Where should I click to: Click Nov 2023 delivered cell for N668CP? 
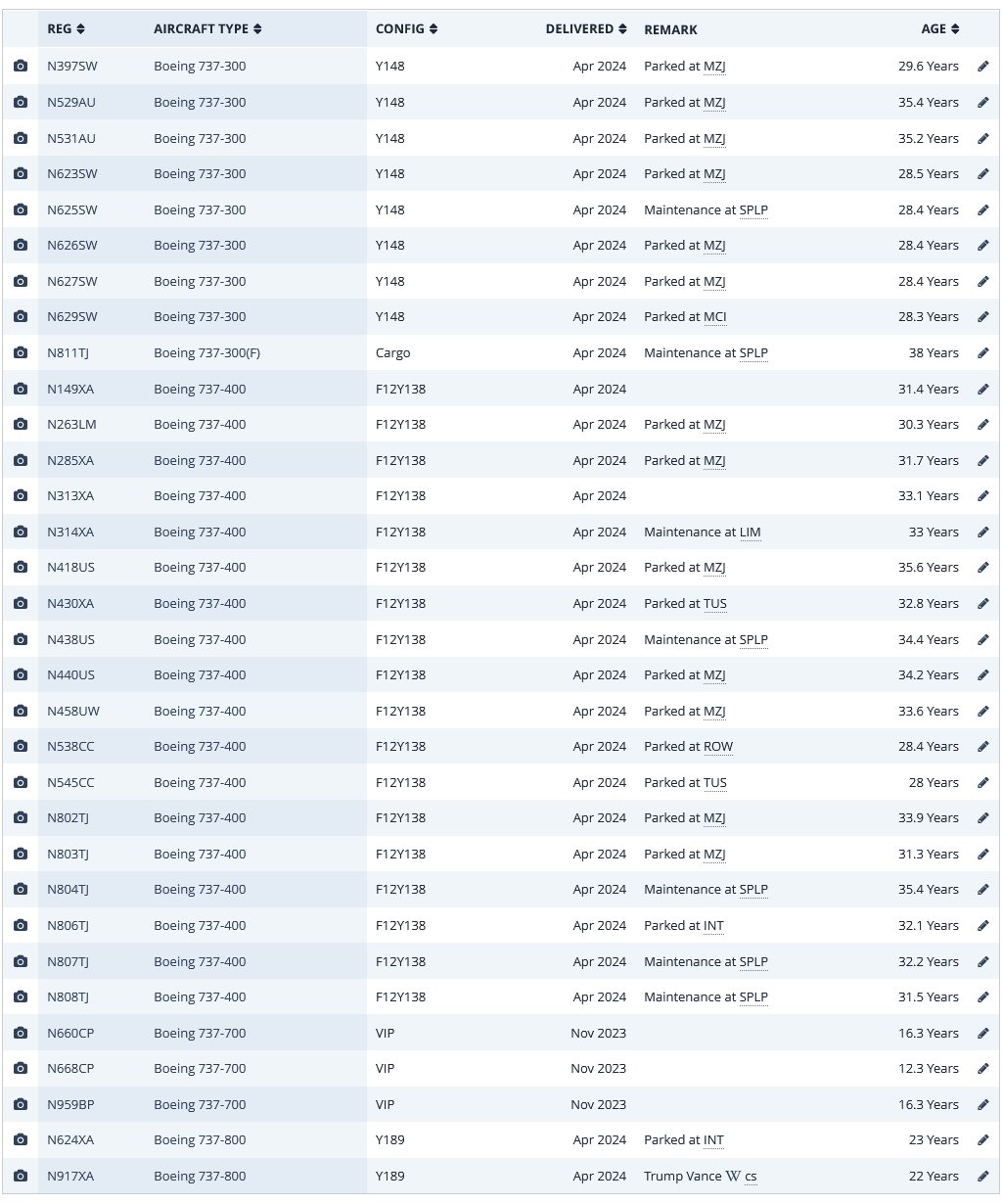[599, 1068]
